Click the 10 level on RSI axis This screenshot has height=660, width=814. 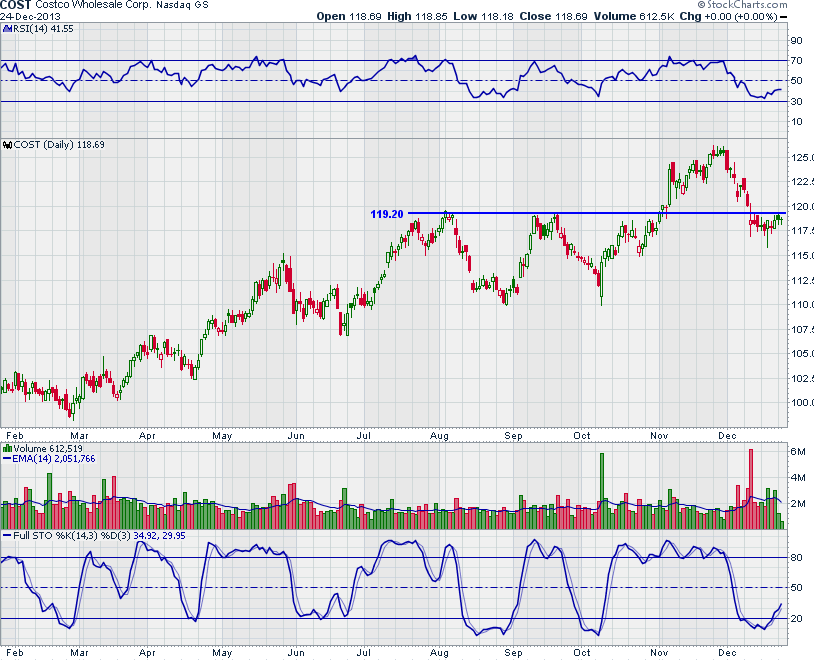coord(796,122)
